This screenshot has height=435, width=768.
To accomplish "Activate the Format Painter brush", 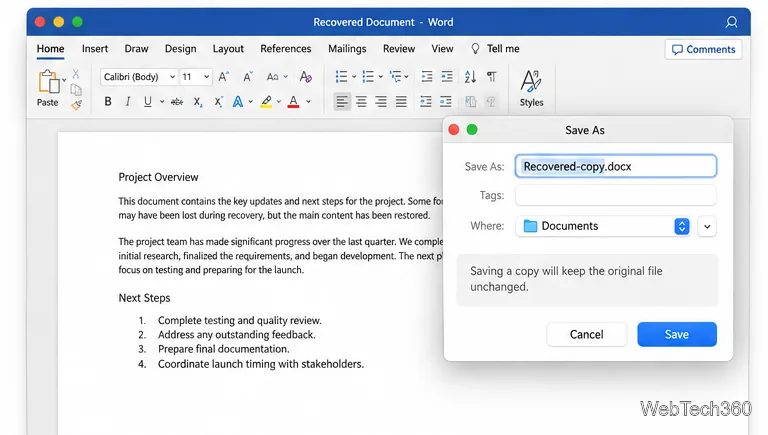I will click(76, 105).
